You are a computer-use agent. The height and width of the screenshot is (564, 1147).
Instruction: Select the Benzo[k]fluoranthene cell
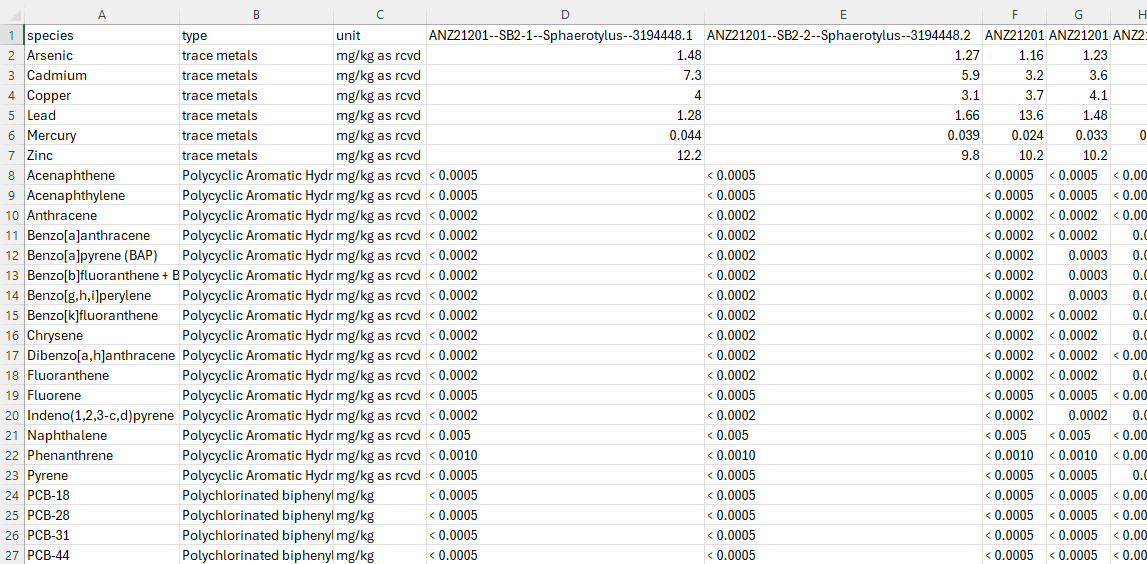[102, 315]
